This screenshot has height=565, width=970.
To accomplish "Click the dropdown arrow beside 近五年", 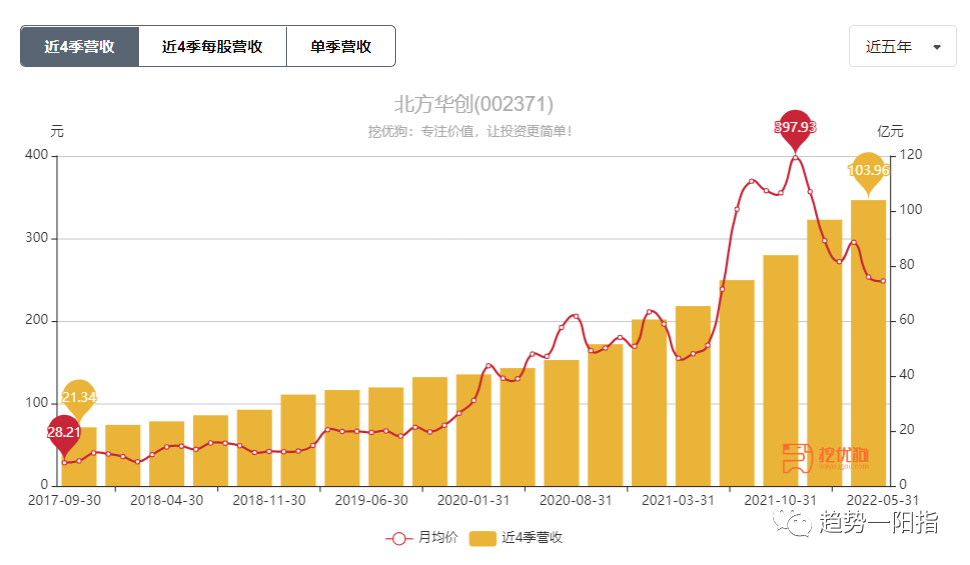I will point(937,47).
